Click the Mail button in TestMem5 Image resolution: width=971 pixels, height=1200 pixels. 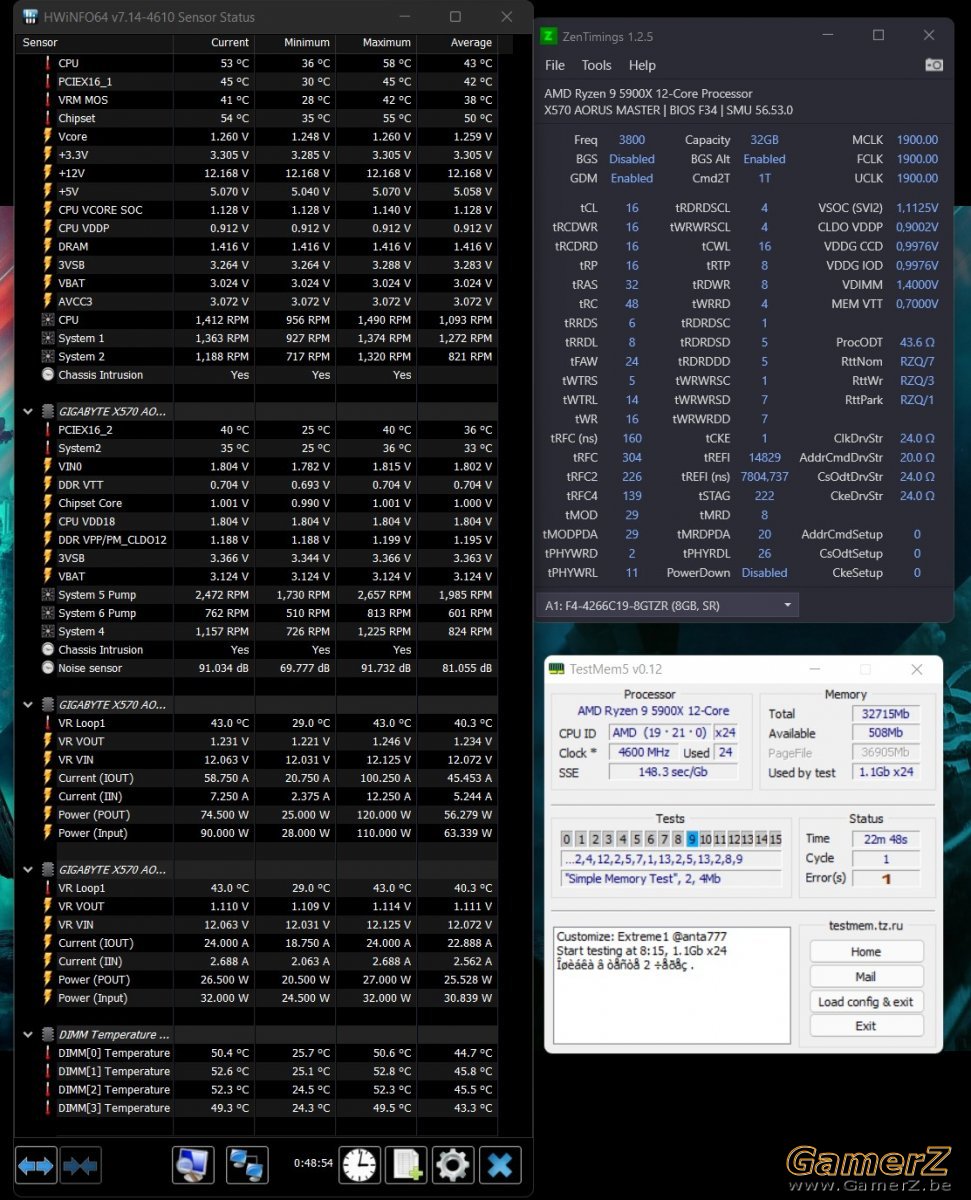point(866,977)
